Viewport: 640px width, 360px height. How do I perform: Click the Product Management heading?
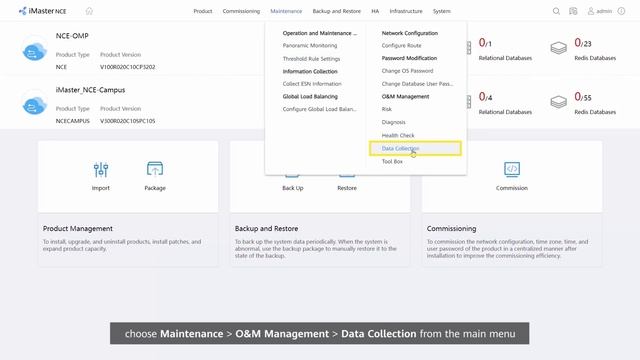coord(78,229)
